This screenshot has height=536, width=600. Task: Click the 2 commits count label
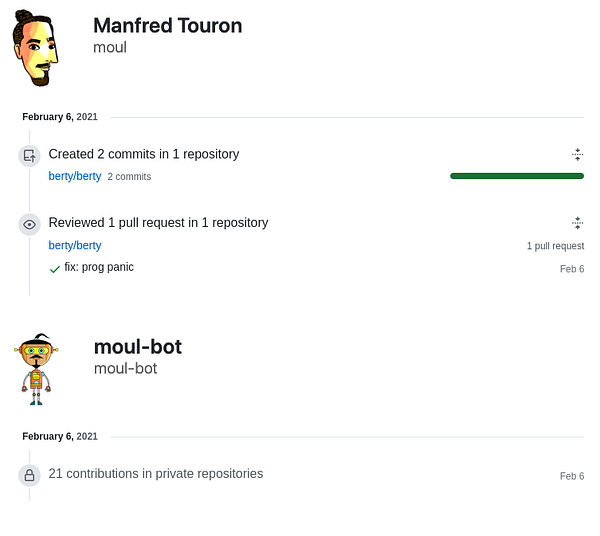(x=129, y=177)
